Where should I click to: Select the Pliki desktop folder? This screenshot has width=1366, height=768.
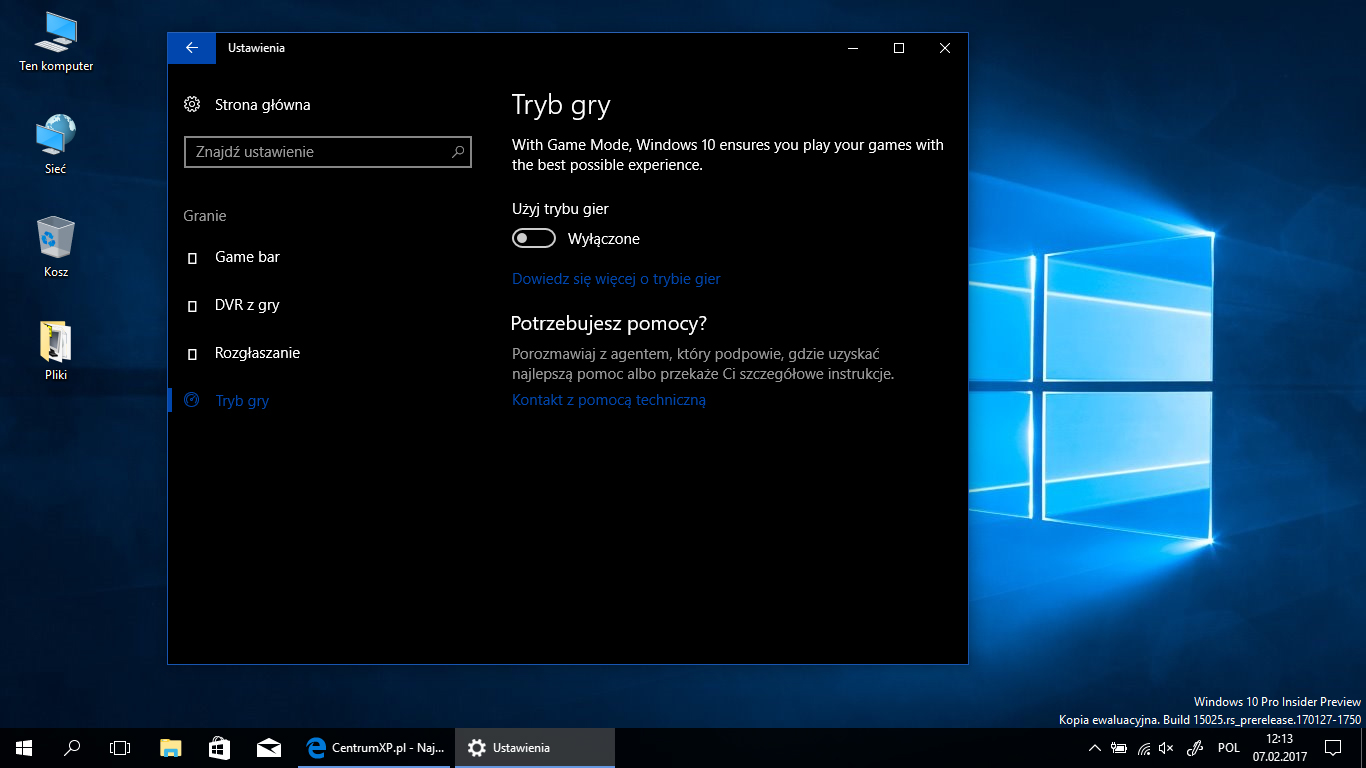(56, 351)
